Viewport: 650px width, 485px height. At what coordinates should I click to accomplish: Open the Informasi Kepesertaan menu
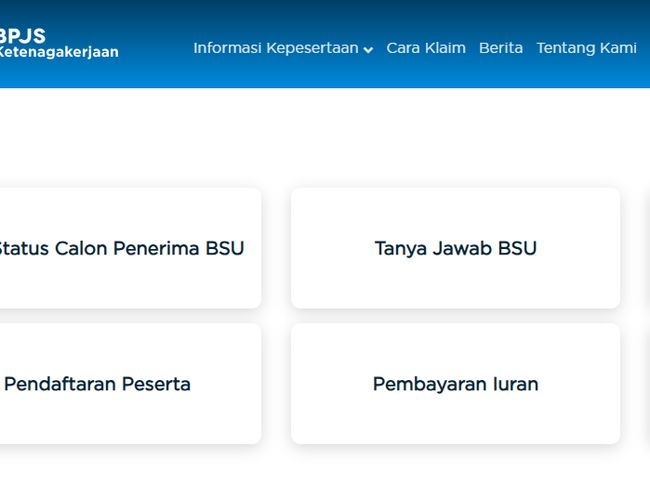tap(276, 48)
